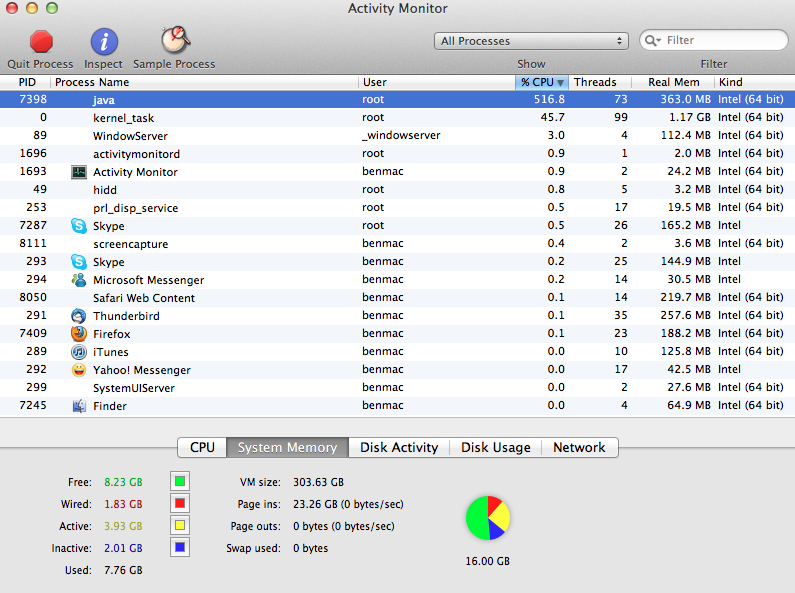
Task: Click the yellow Active memory color swatch
Action: click(x=180, y=525)
